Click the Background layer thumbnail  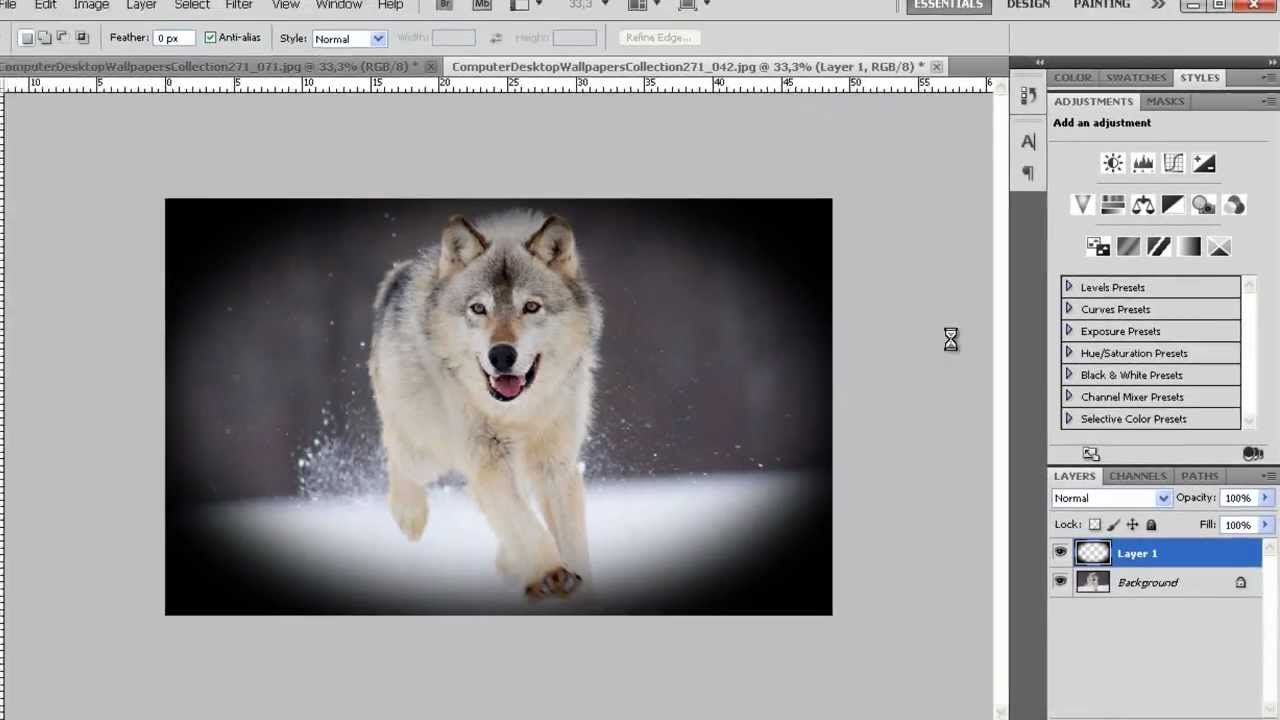pos(1092,582)
